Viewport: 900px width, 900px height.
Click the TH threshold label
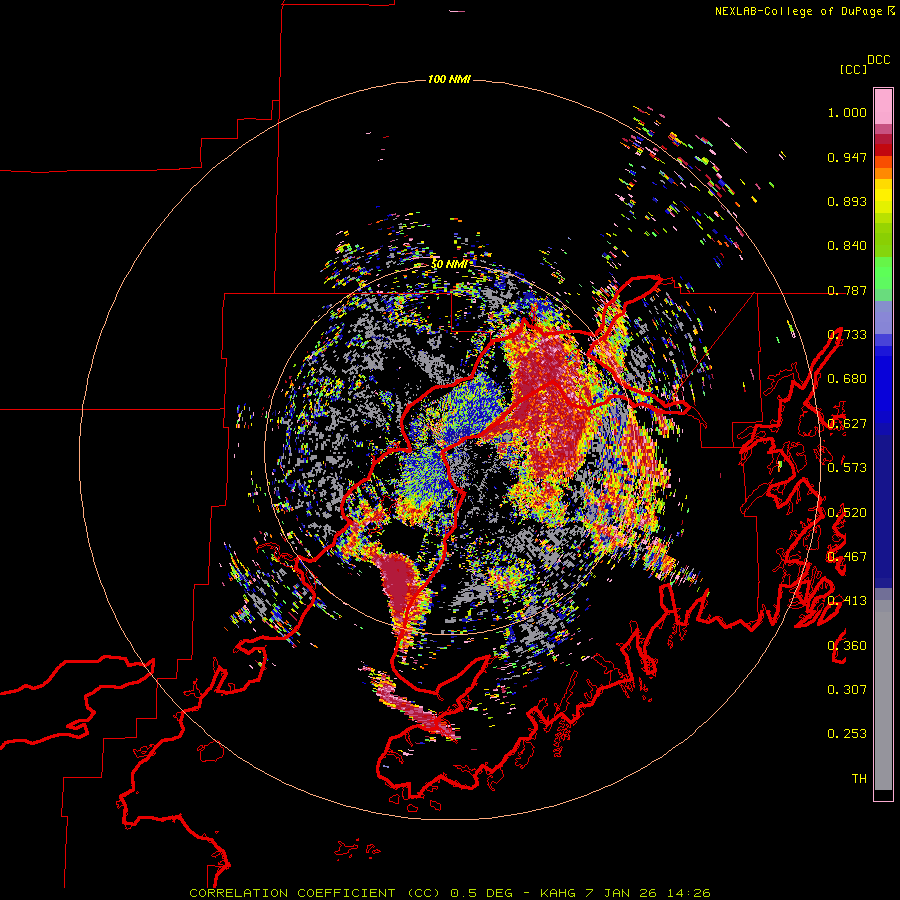coord(859,779)
